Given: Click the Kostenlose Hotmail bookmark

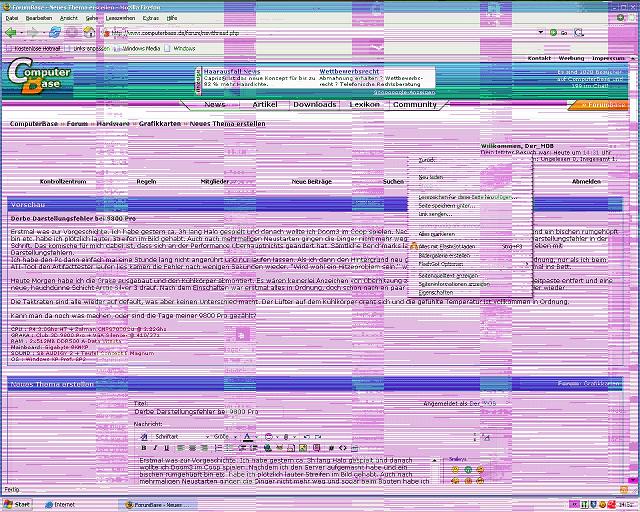Looking at the screenshot, I should coord(33,49).
